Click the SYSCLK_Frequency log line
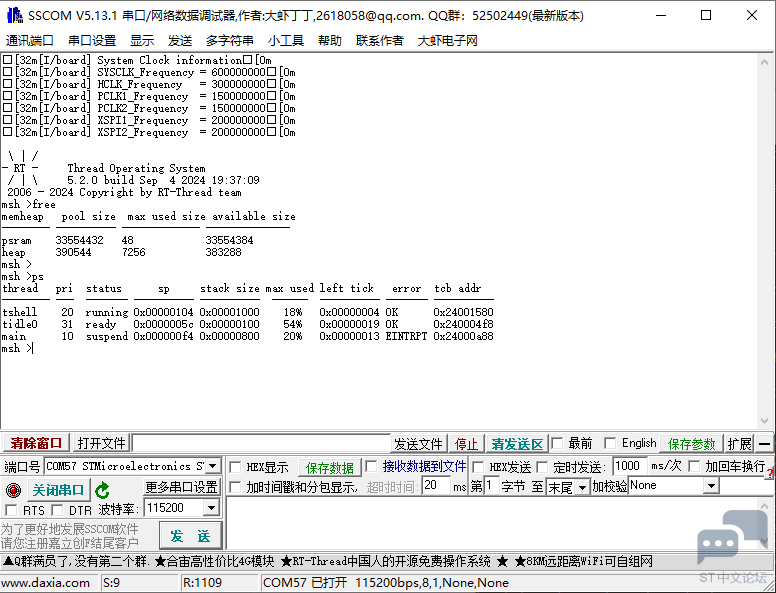The width and height of the screenshot is (776, 593). pos(148,72)
